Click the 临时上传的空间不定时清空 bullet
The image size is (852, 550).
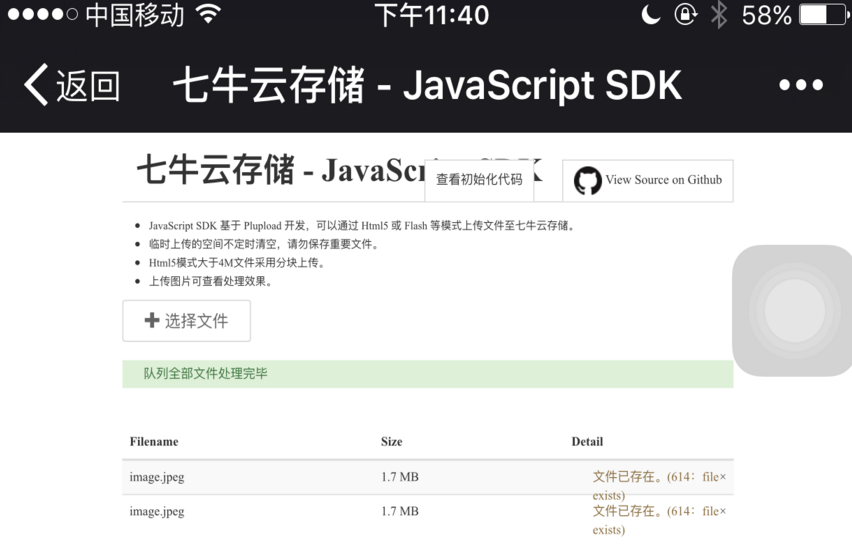(264, 244)
